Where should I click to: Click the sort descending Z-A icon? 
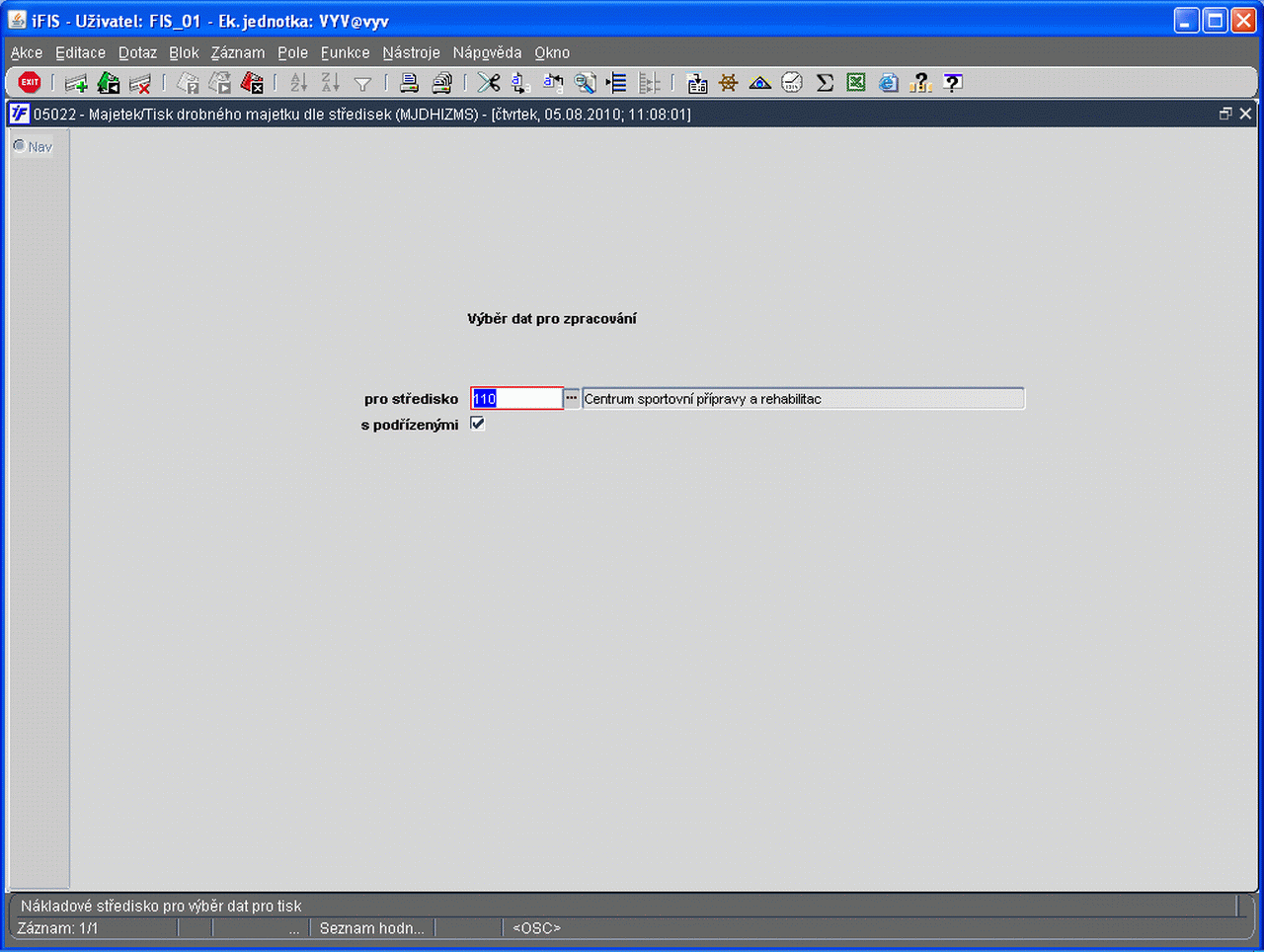tap(330, 84)
